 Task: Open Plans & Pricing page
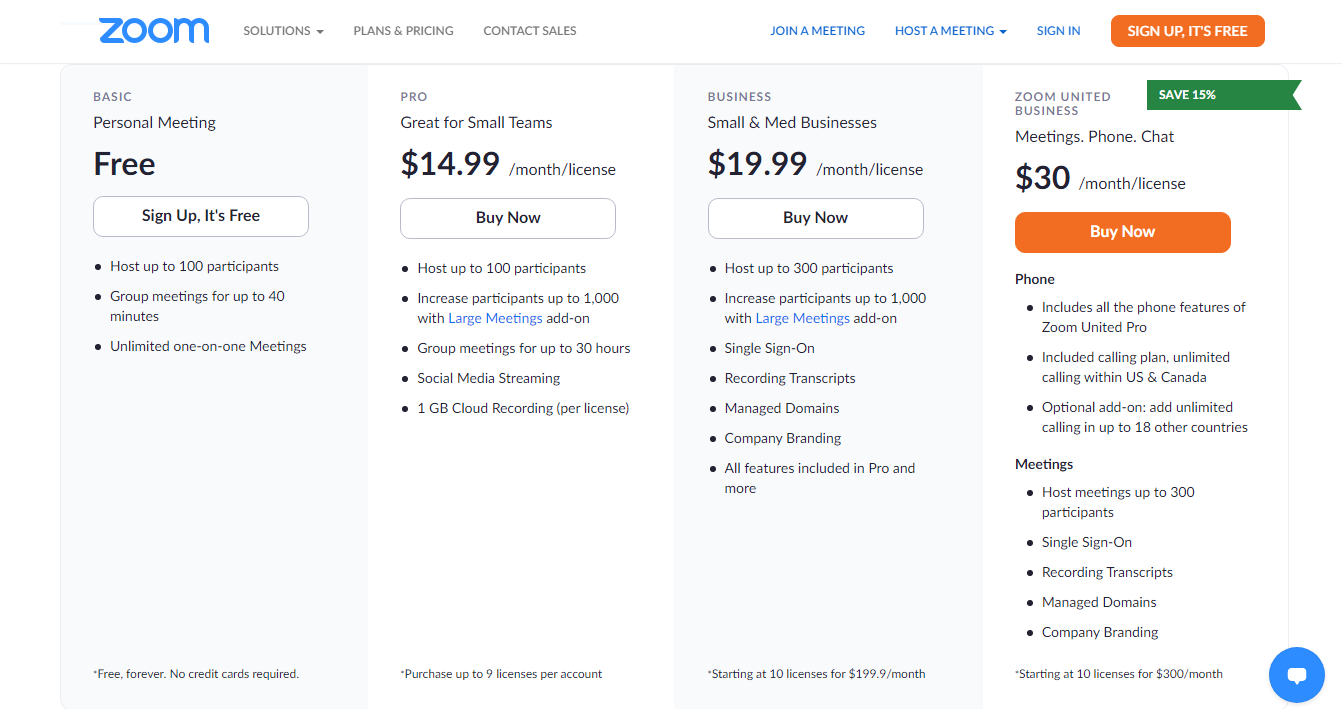403,31
